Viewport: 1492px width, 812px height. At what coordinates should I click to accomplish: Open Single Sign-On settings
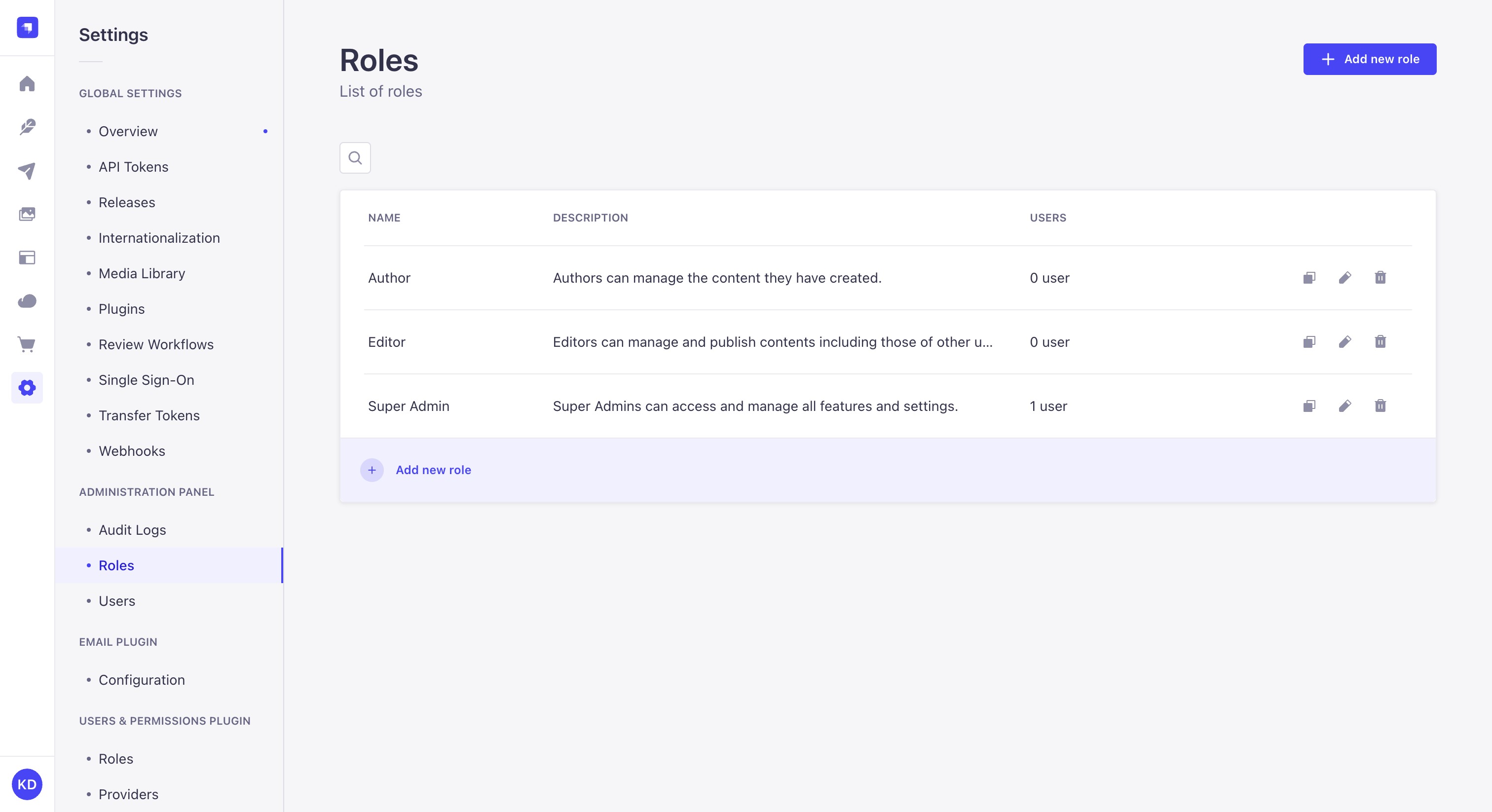pyautogui.click(x=169, y=380)
